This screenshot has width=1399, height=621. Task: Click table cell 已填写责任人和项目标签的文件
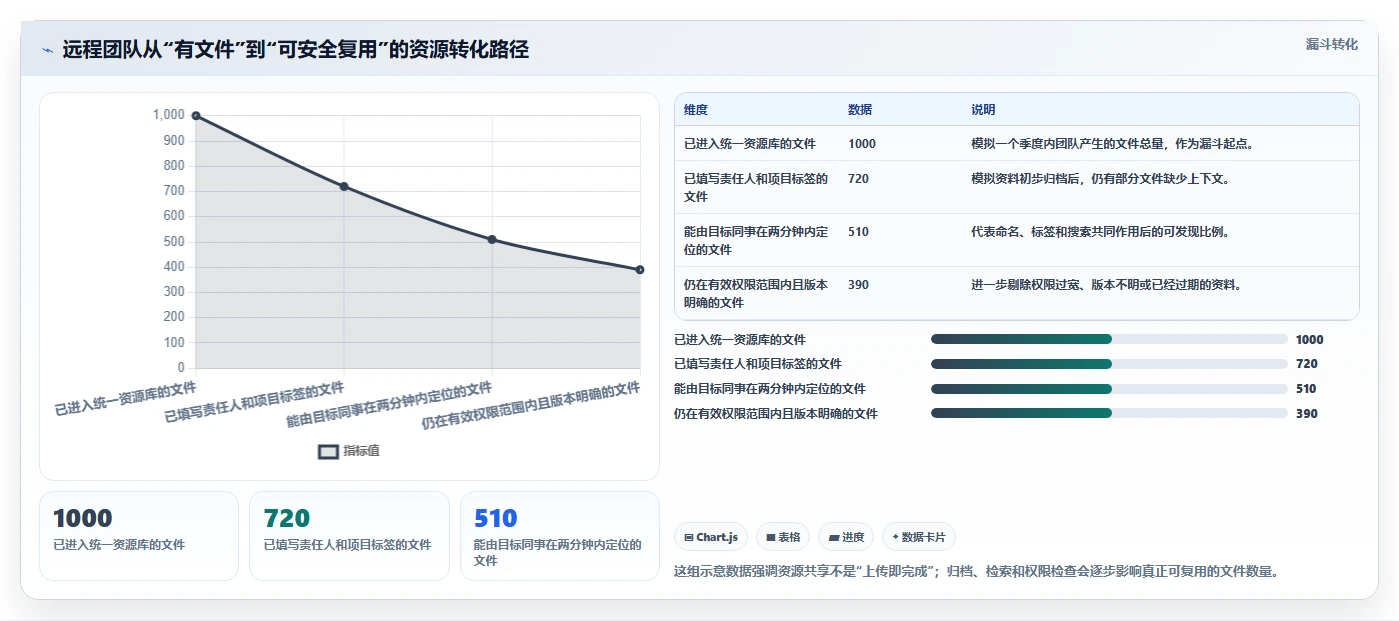click(756, 188)
